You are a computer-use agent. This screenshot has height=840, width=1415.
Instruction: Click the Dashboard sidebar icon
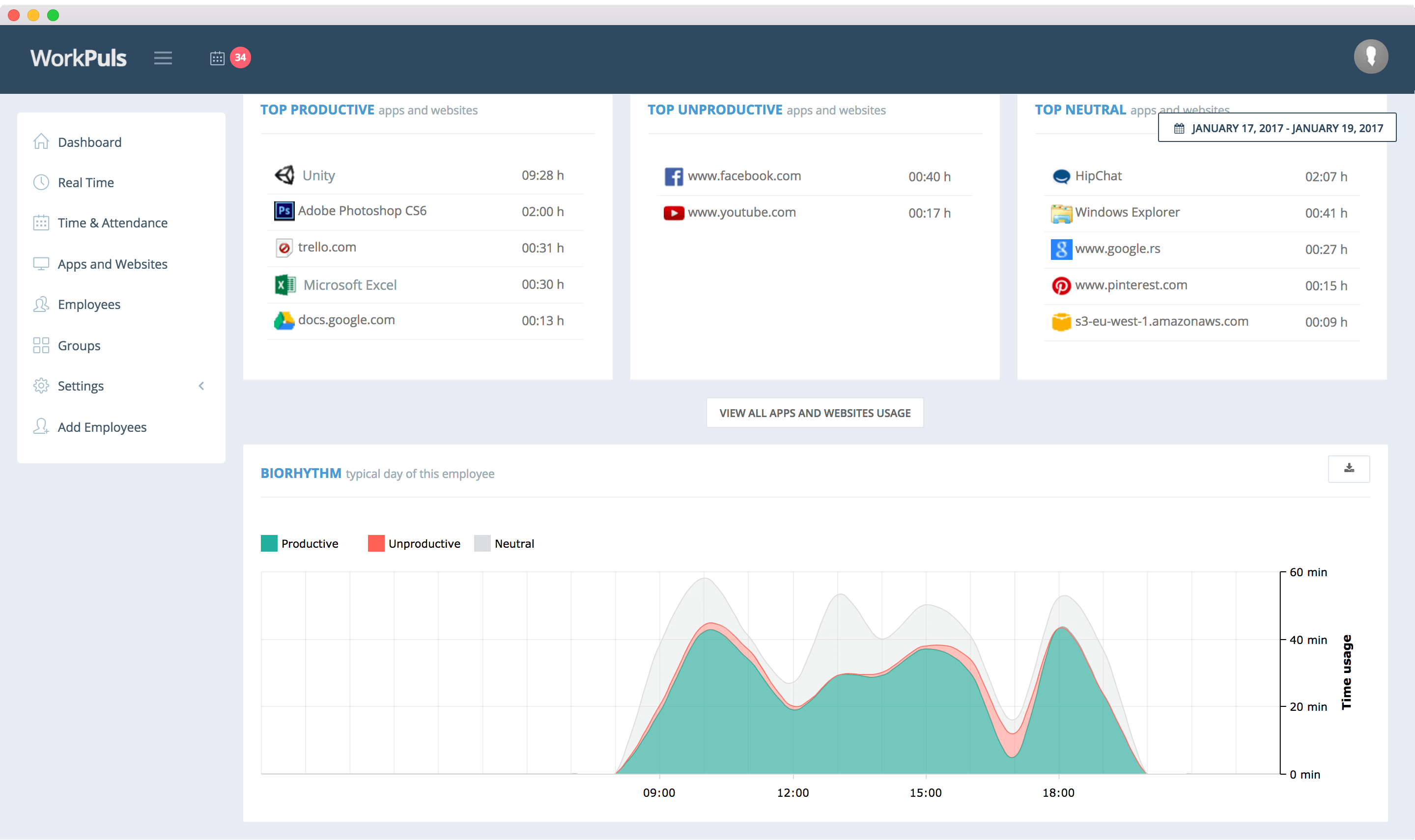coord(41,141)
